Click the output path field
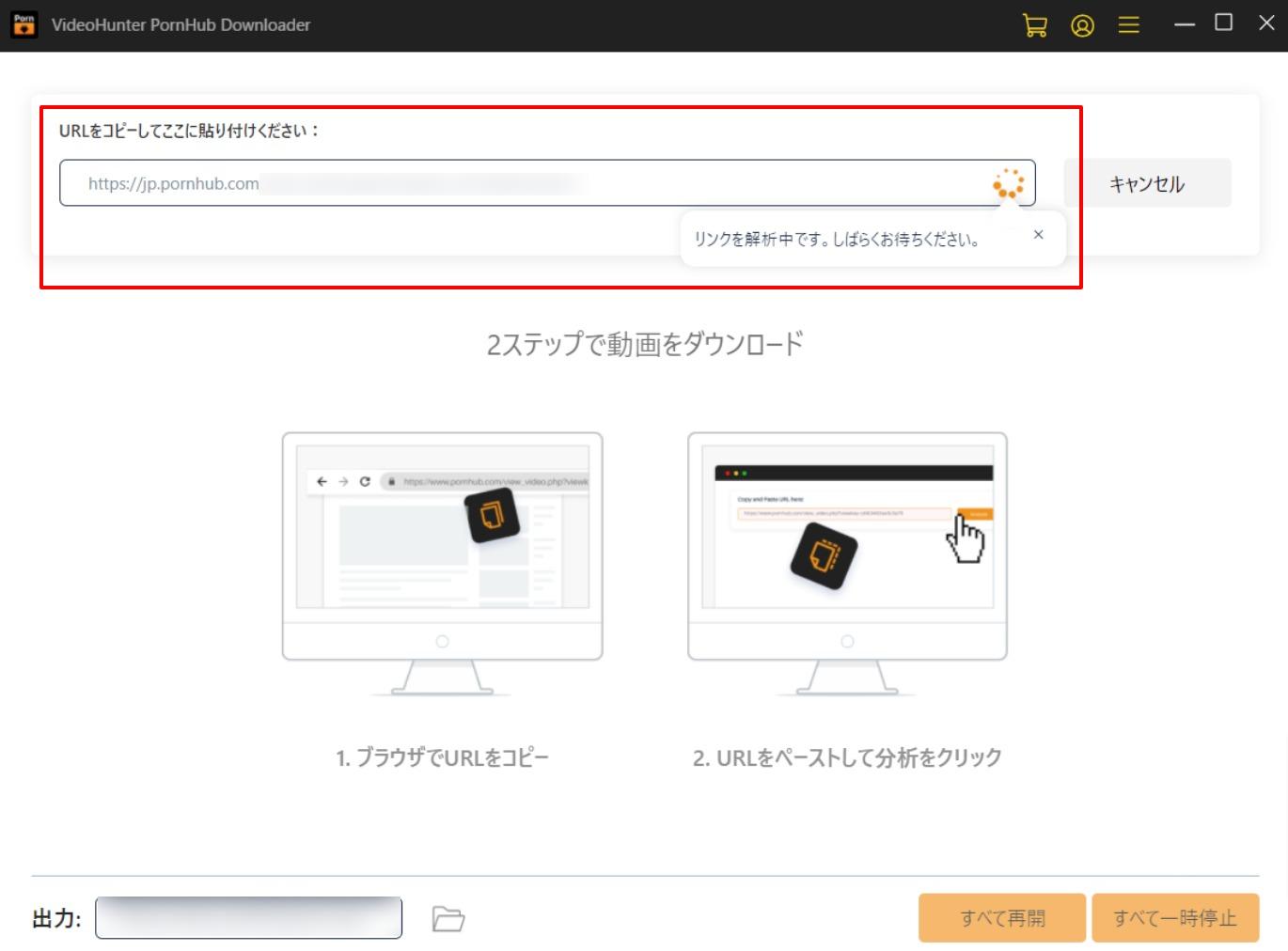Screen dimensions: 1288x951 click(248, 917)
